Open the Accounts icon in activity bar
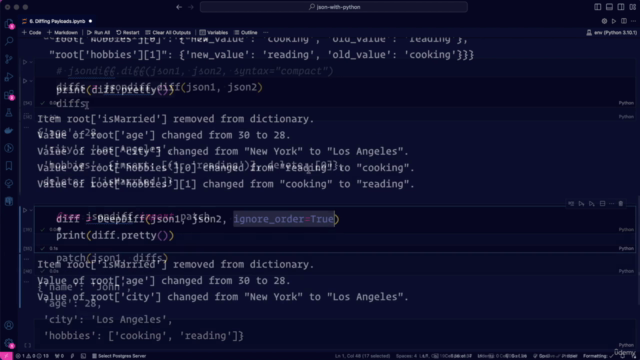 pos(9,325)
